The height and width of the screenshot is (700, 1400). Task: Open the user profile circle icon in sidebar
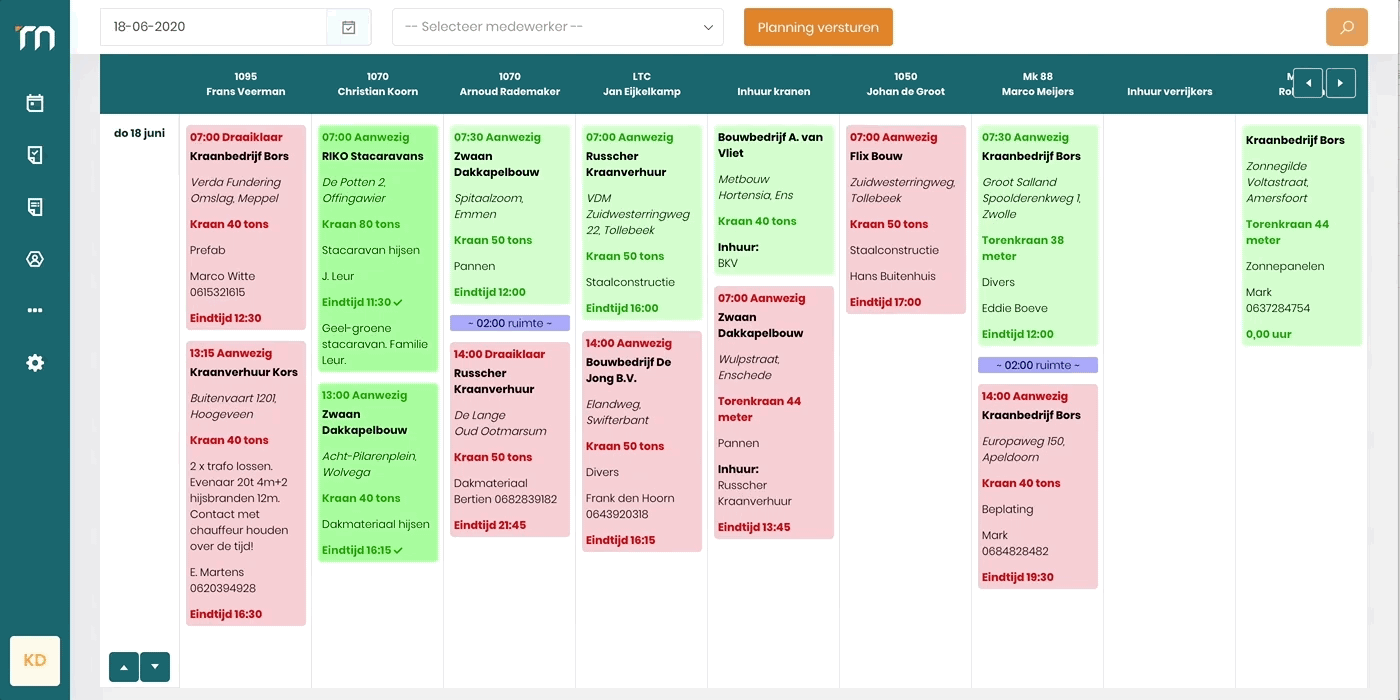[x=35, y=259]
